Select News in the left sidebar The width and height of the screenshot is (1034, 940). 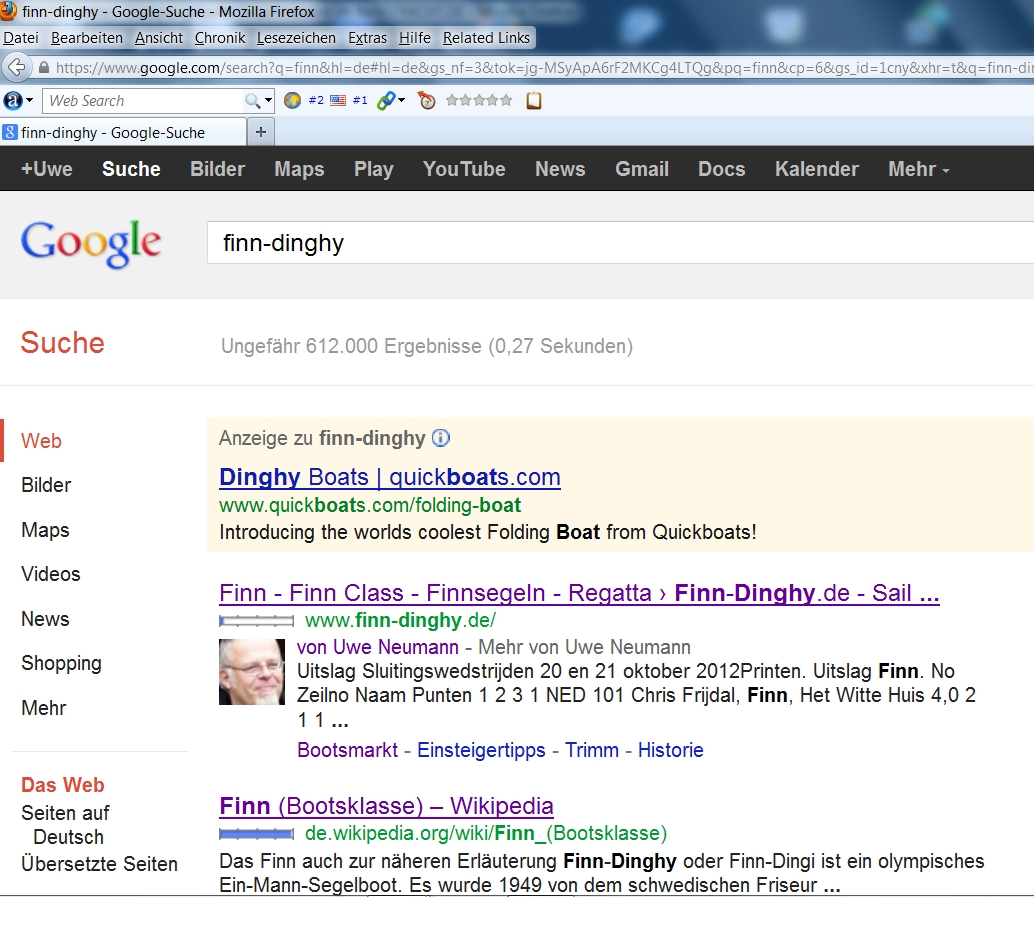click(45, 619)
